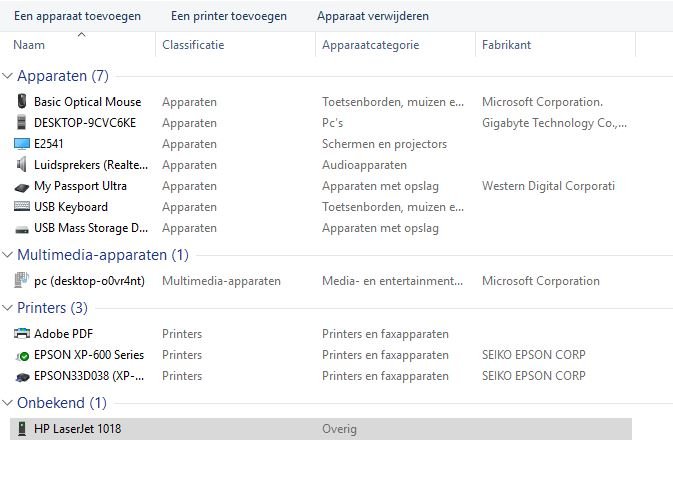The width and height of the screenshot is (673, 482).
Task: Sort by the Apparaatcategorie column header
Action: pos(370,45)
